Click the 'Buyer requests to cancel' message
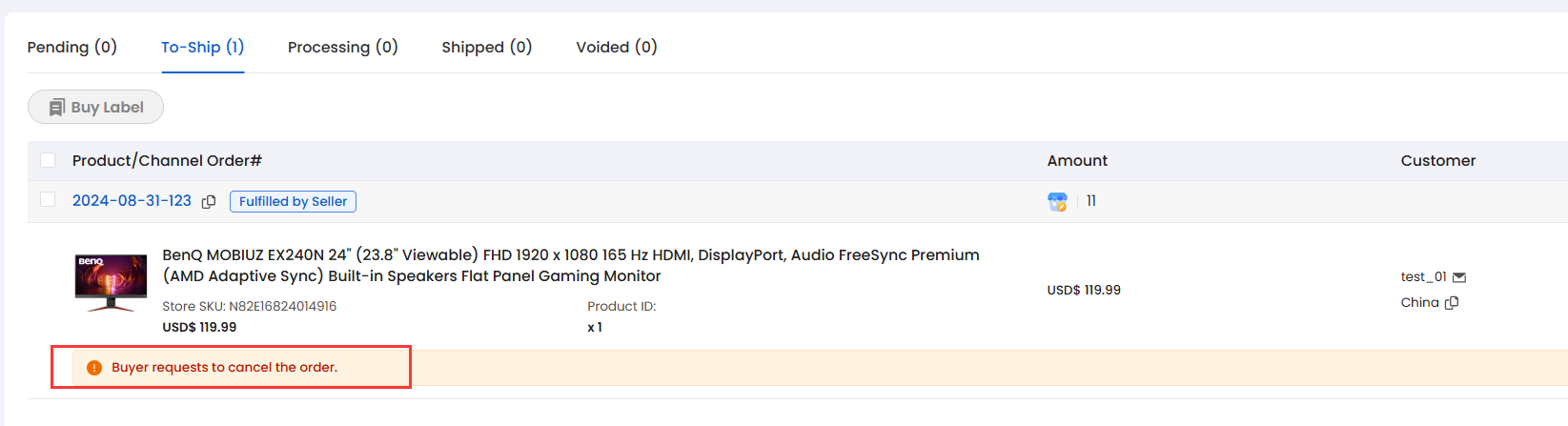 tap(225, 368)
